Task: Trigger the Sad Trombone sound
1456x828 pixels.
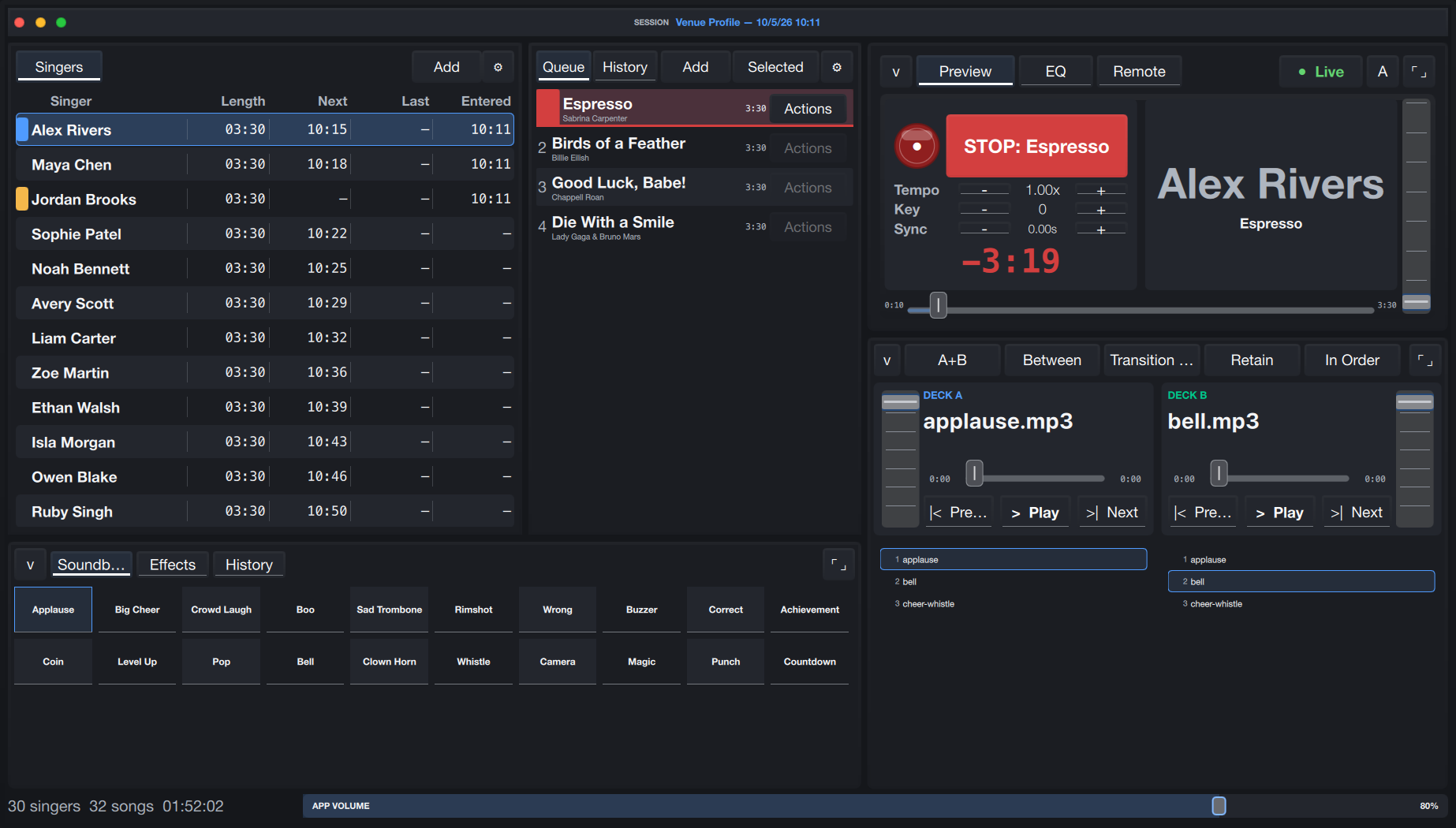Action: pyautogui.click(x=389, y=610)
